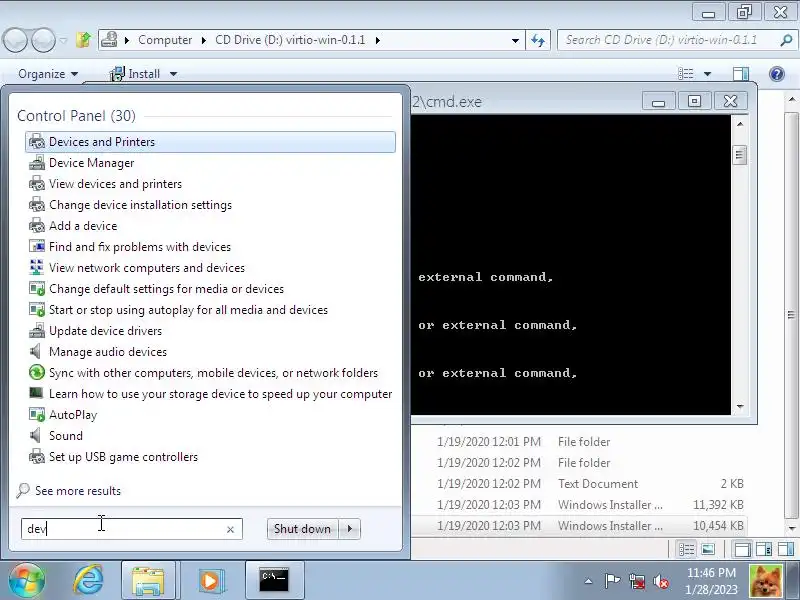Open Windows Media Player from the taskbar
800x600 pixels.
(210, 581)
